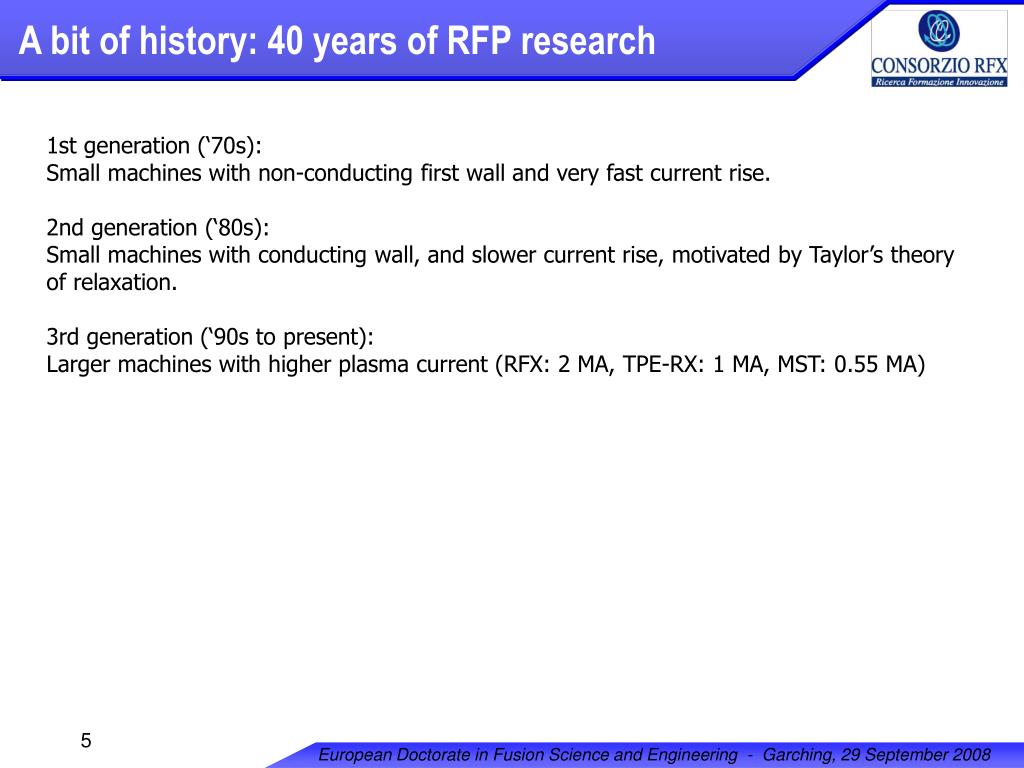Select the '2nd generation (‘80s):' heading
The image size is (1024, 768).
tap(157, 228)
